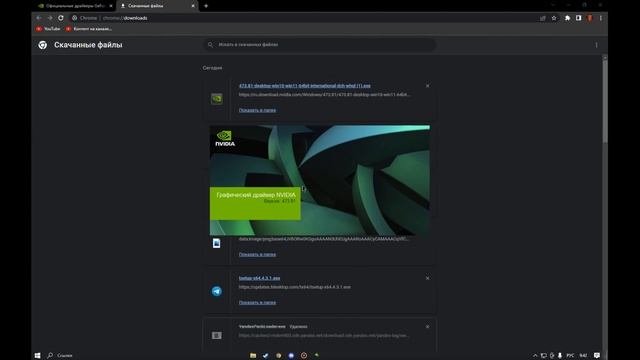
Task: Open the deleted Yandex download URL
Action: [x=324, y=335]
